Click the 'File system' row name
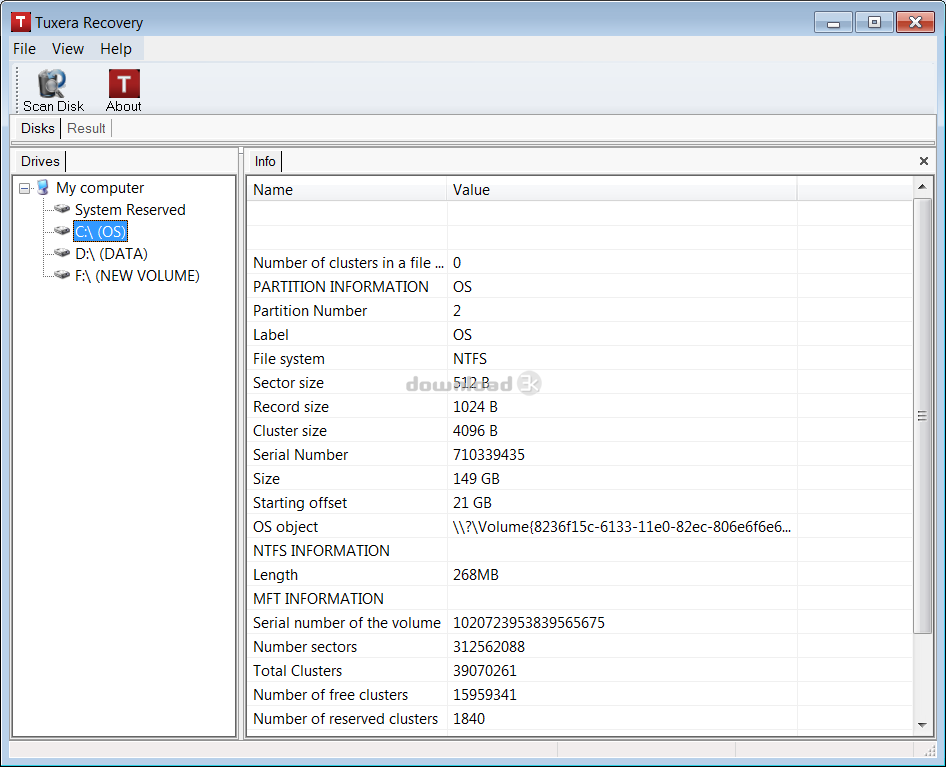 click(x=288, y=359)
